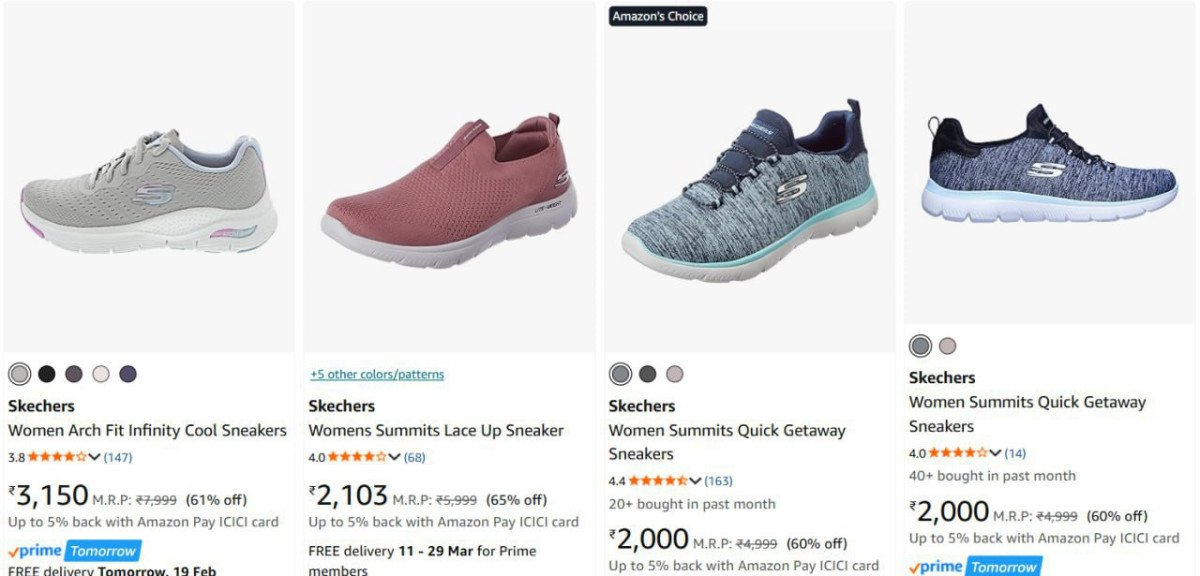This screenshot has width=1200, height=576.
Task: Click the Prime logo under the ₹3,150 price
Action: pyautogui.click(x=36, y=551)
